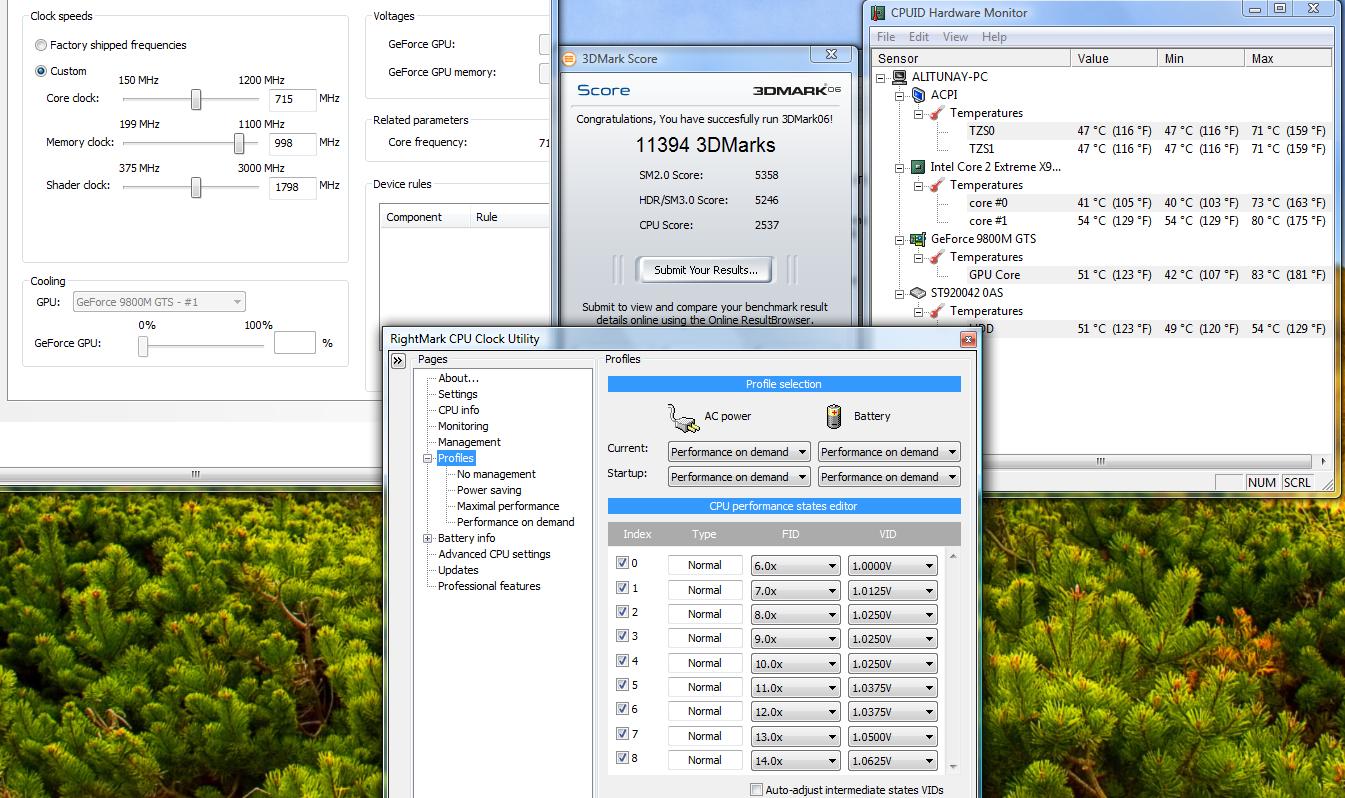Collapse the Profiles tree node
This screenshot has width=1345, height=798.
coord(428,458)
